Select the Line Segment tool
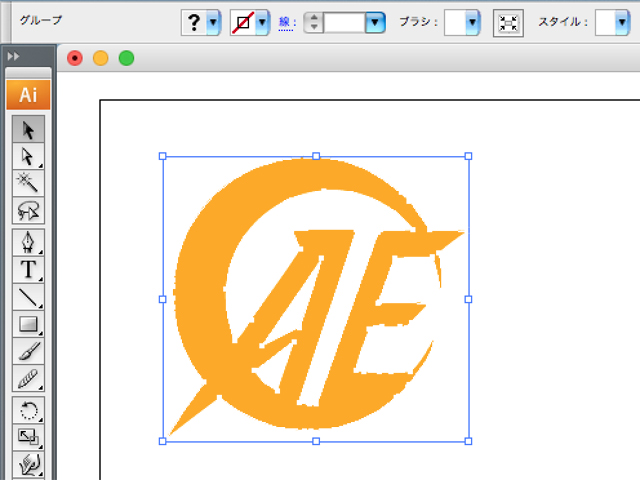Image resolution: width=640 pixels, height=480 pixels. (x=28, y=297)
